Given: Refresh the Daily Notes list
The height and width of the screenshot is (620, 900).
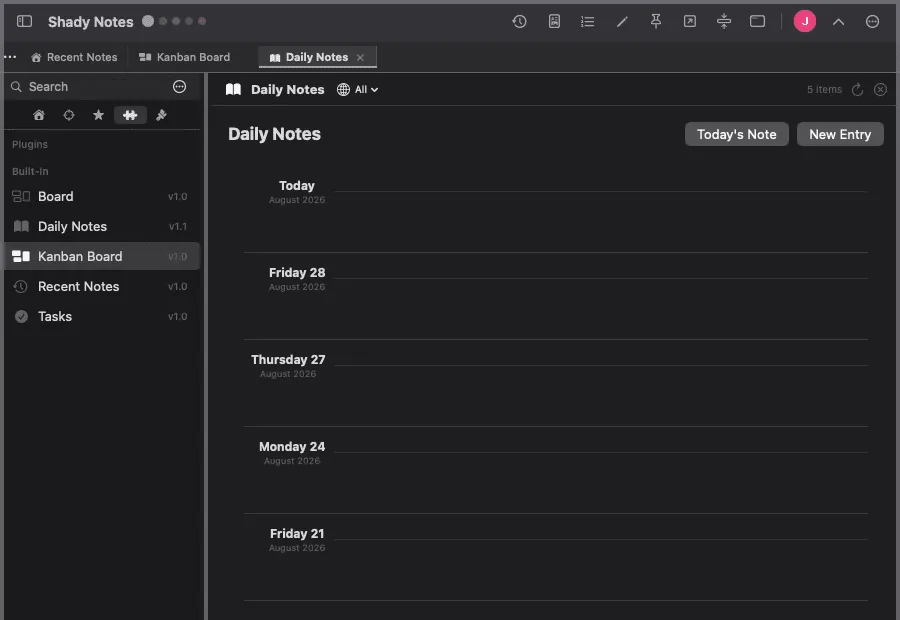Looking at the screenshot, I should (858, 90).
